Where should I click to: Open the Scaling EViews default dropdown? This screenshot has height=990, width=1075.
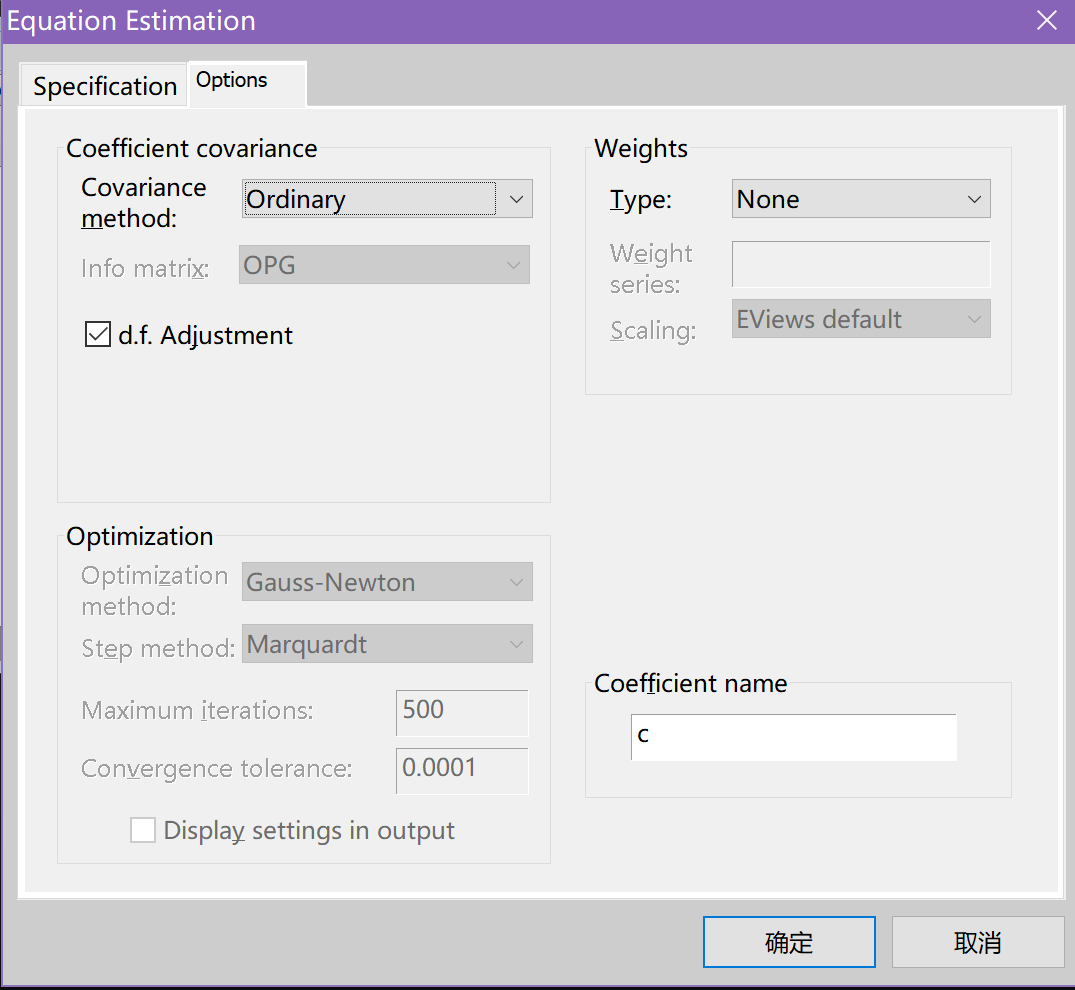tap(861, 319)
